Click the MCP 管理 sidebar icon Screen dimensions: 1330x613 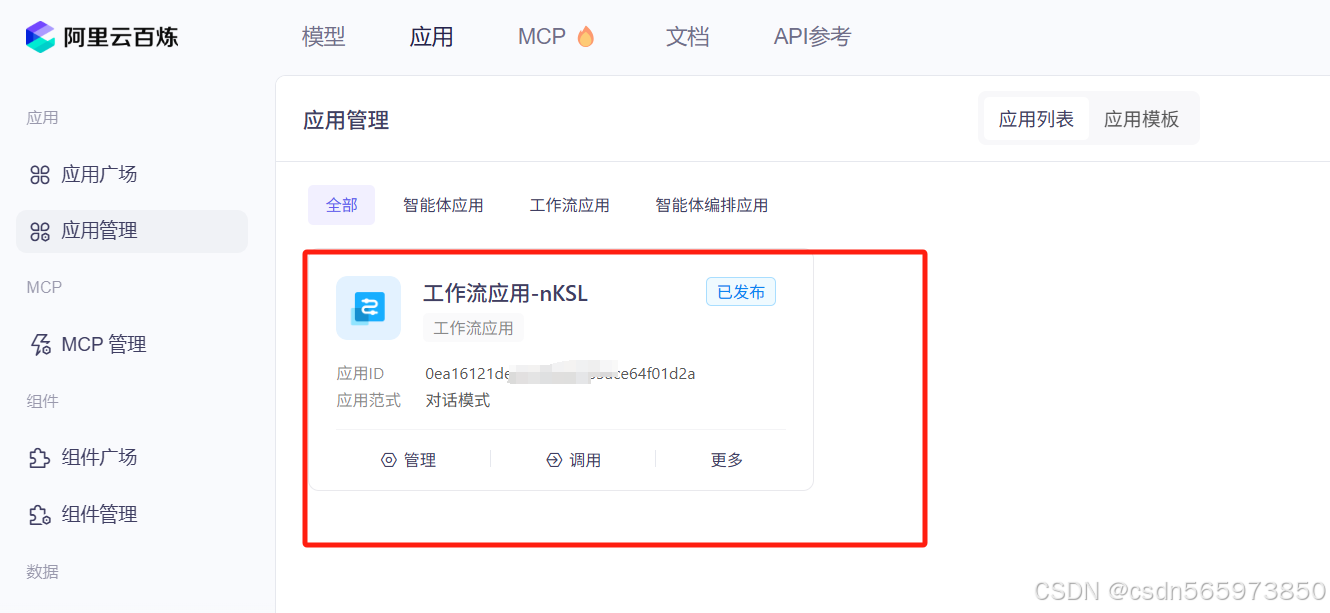(x=40, y=345)
